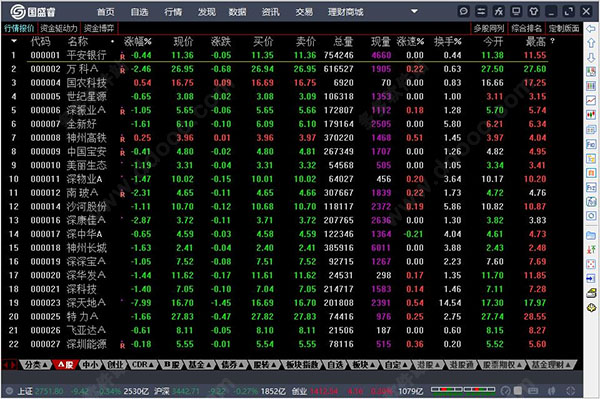Click the orange square icon in right sidebar
The image size is (600, 399).
point(591,173)
